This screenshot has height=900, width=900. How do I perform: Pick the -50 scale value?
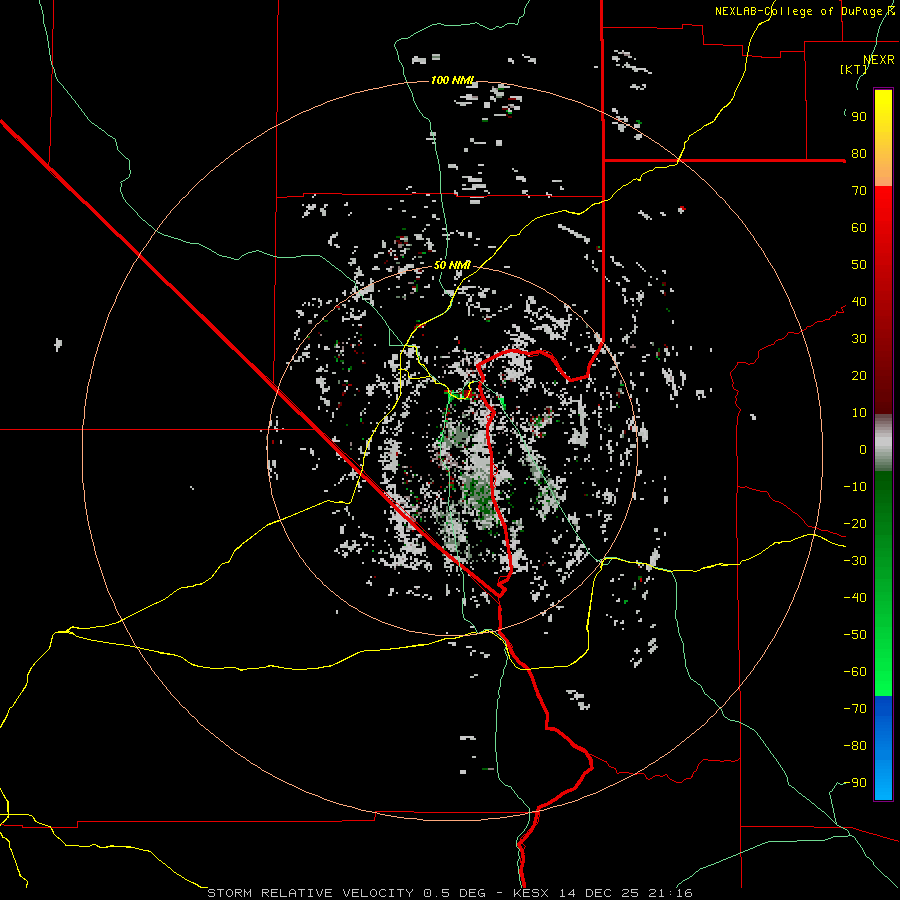coord(855,635)
